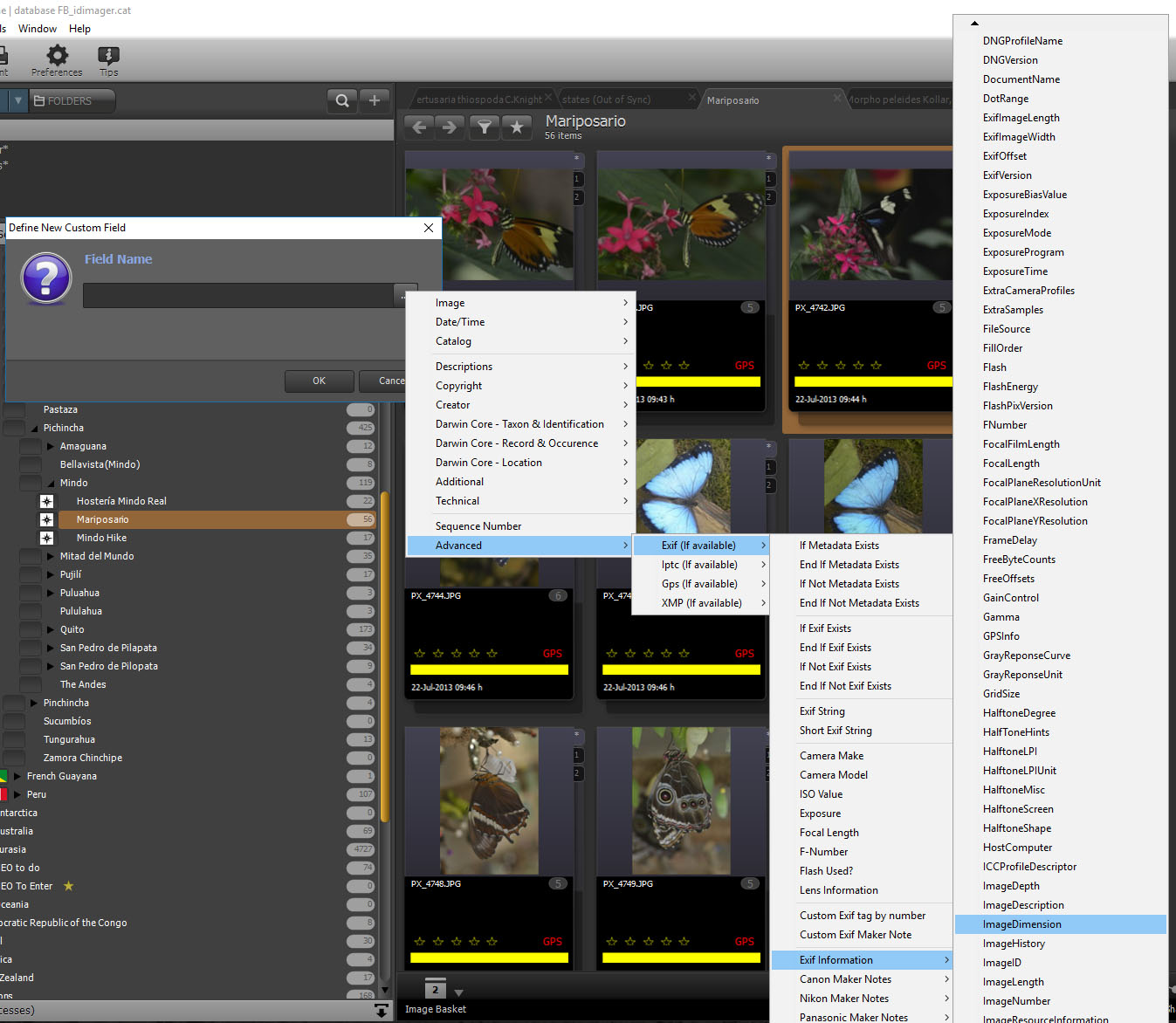This screenshot has height=1023, width=1176.
Task: Click yellow color label bar on PX_4742.JPG
Action: click(873, 381)
